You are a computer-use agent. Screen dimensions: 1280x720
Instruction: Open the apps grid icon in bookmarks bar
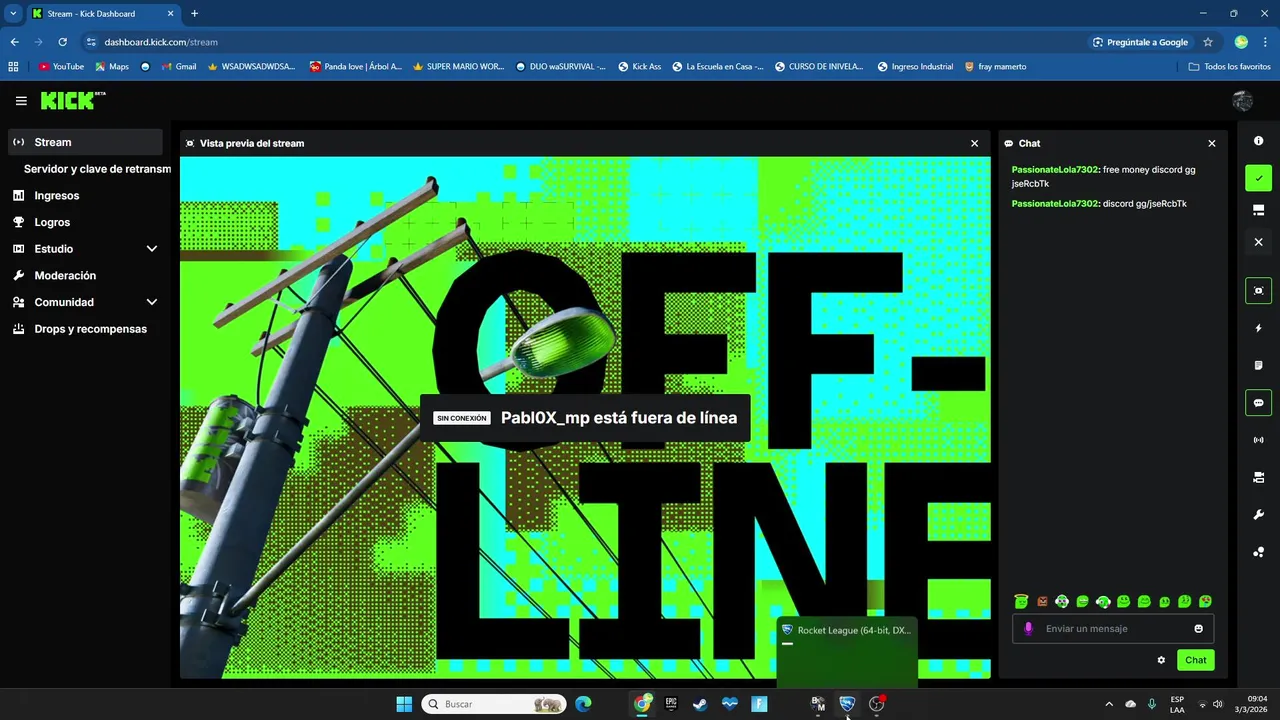[x=13, y=67]
